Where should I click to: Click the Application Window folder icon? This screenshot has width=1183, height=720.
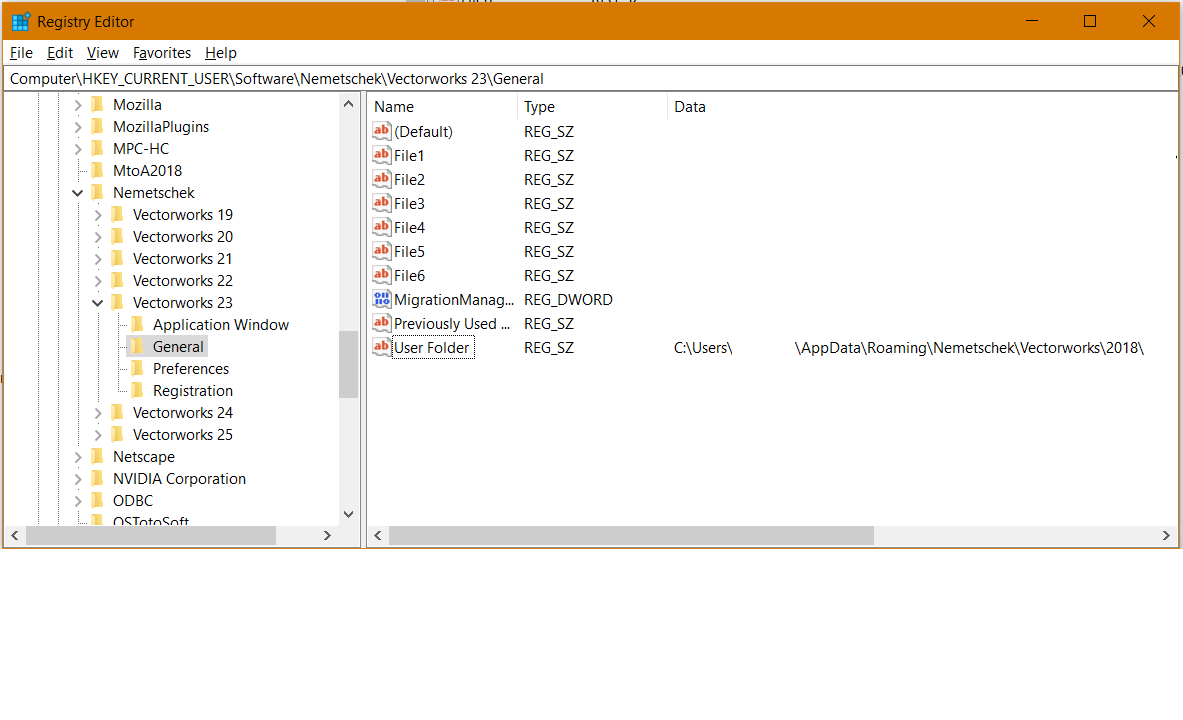click(137, 325)
